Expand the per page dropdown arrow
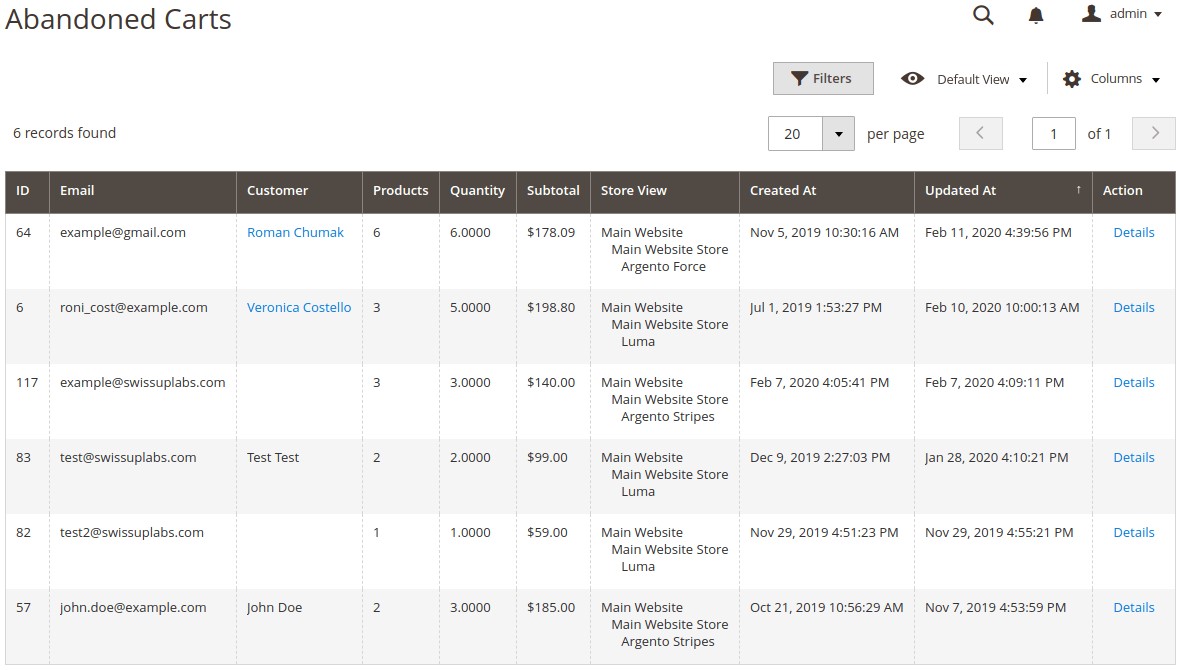 [838, 133]
